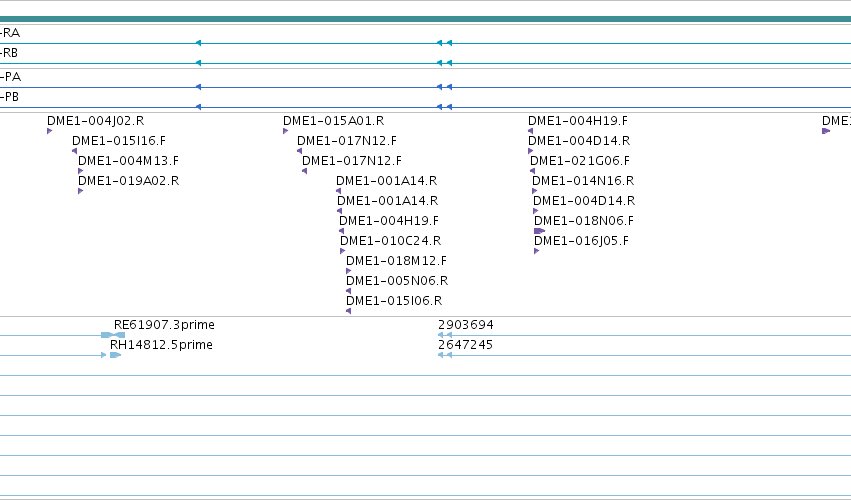This screenshot has width=851, height=500.
Task: Select the DME1-004J02.R feature label
Action: [96, 121]
